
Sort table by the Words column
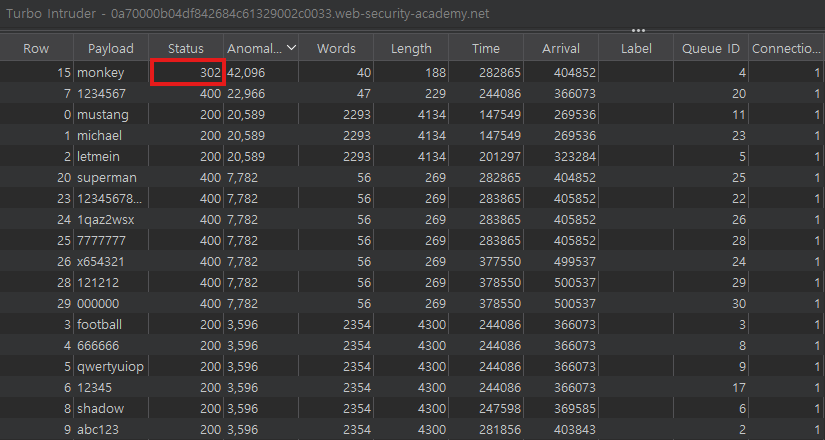(335, 48)
